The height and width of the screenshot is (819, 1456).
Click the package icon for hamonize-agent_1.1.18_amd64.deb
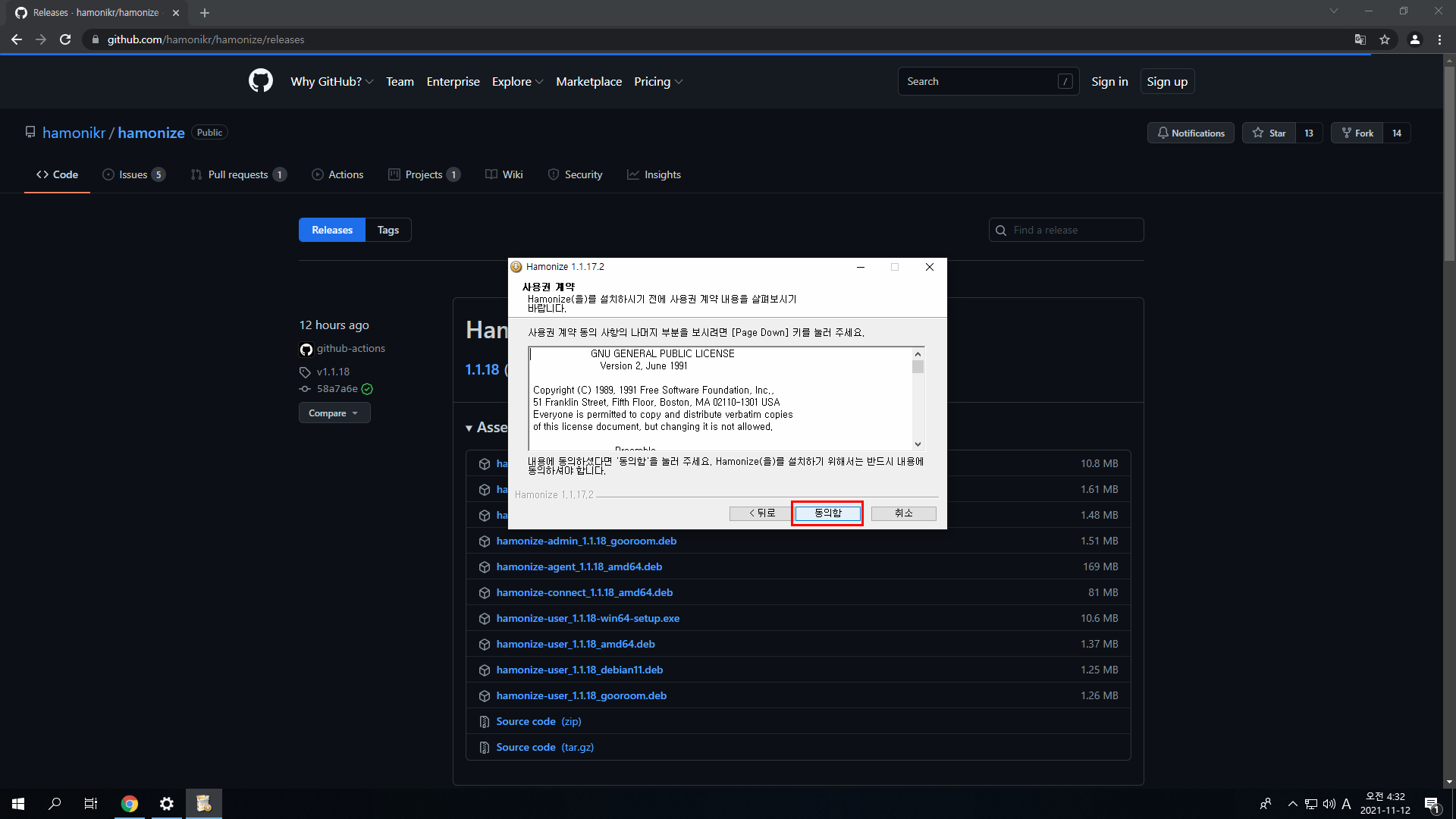click(485, 567)
